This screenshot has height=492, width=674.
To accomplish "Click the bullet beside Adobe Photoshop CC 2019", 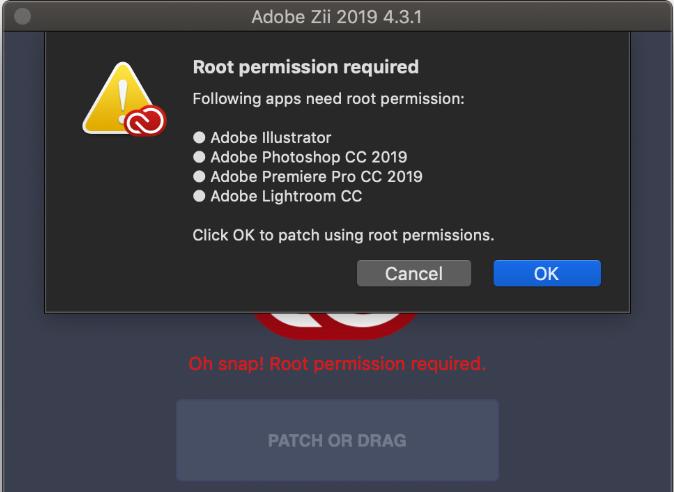I will [x=199, y=157].
